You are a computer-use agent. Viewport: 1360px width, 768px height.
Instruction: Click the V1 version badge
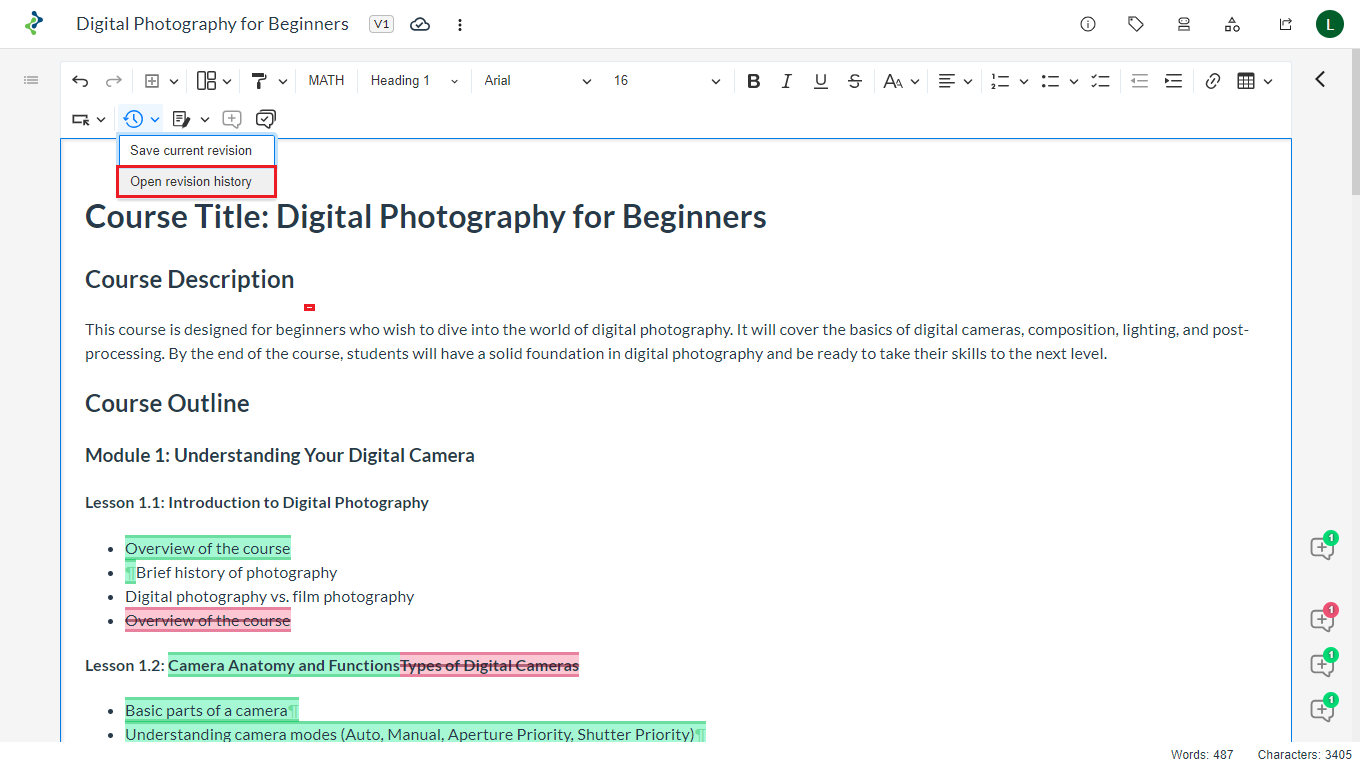click(381, 24)
